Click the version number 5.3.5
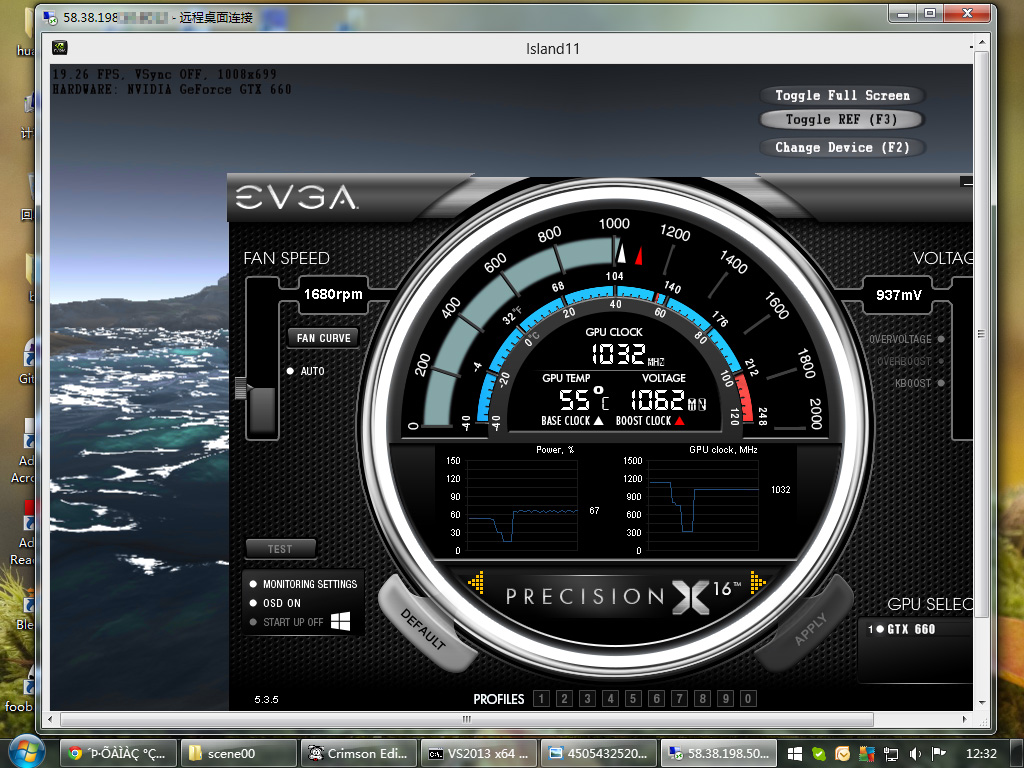 (x=266, y=699)
